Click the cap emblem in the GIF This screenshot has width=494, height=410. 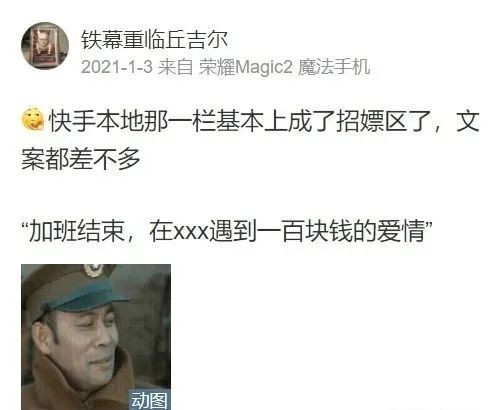coord(94,270)
